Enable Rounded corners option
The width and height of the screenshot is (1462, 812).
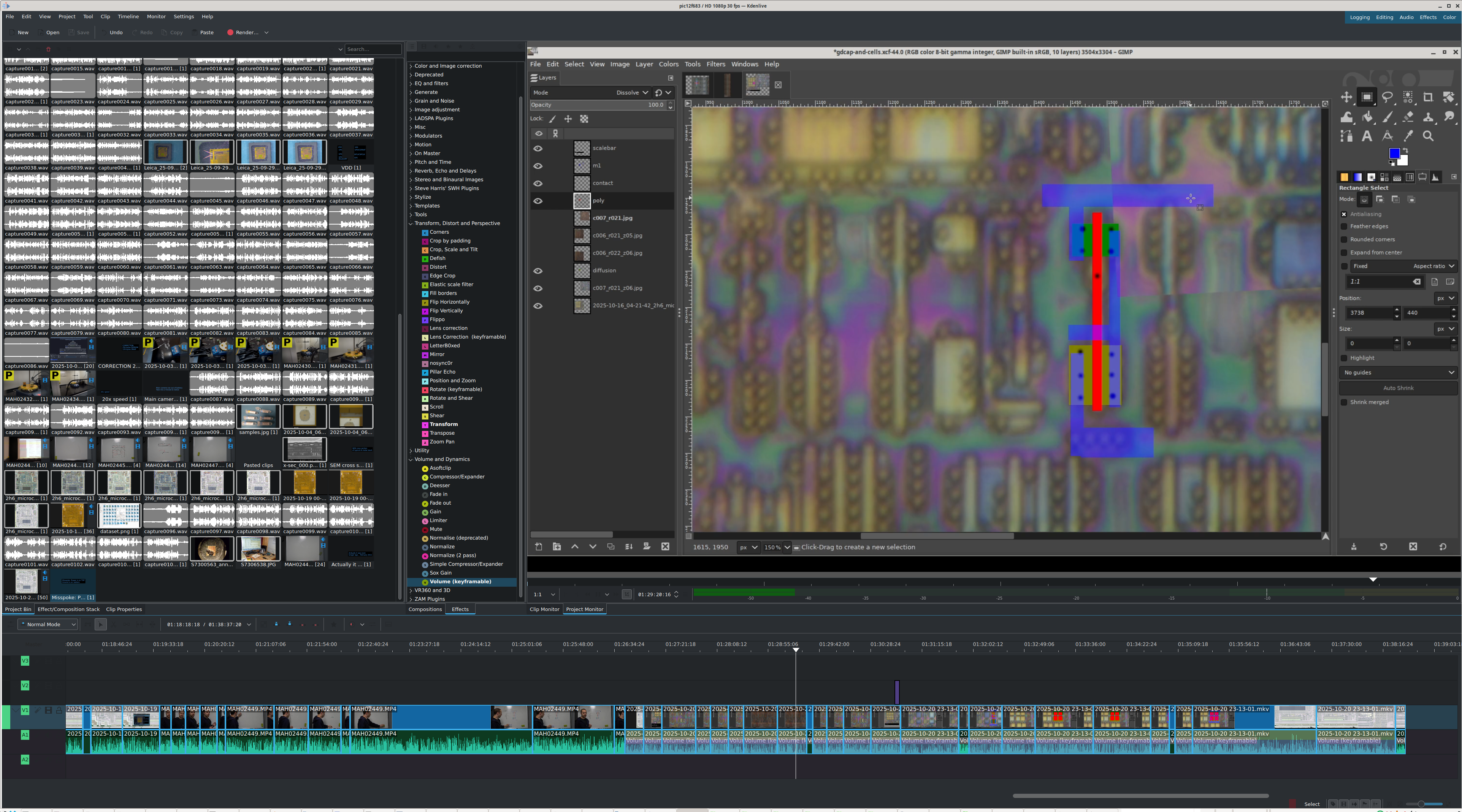pyautogui.click(x=1344, y=239)
